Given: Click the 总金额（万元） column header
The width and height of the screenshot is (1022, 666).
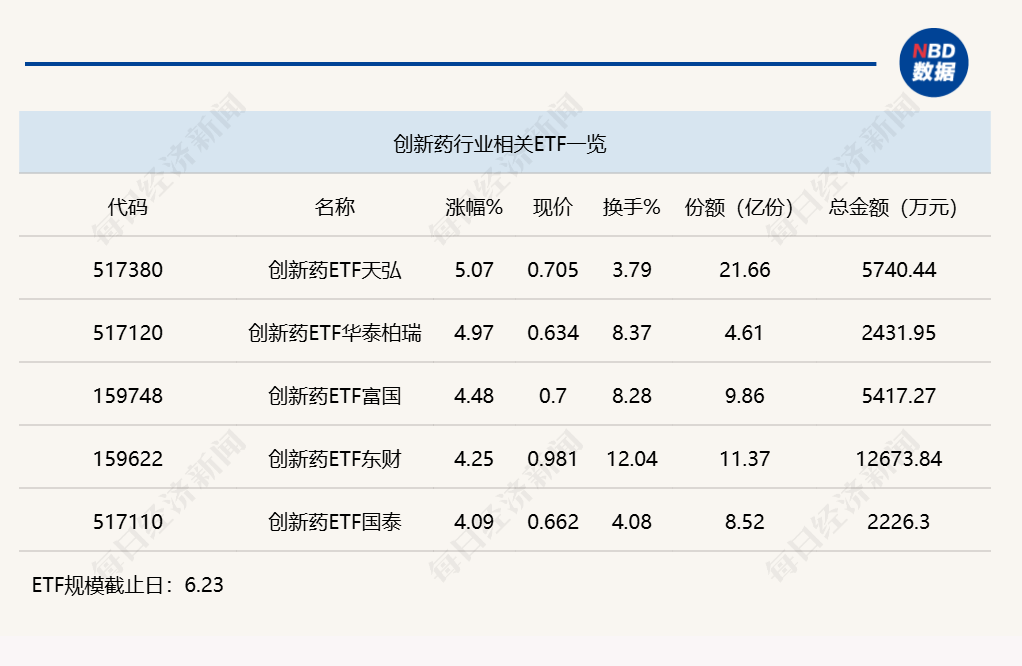Looking at the screenshot, I should point(893,207).
